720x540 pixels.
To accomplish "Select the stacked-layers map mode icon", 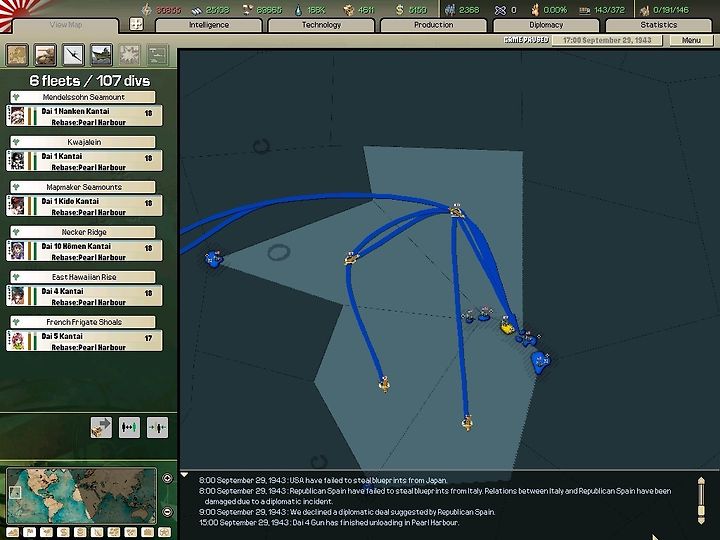I will (x=80, y=533).
